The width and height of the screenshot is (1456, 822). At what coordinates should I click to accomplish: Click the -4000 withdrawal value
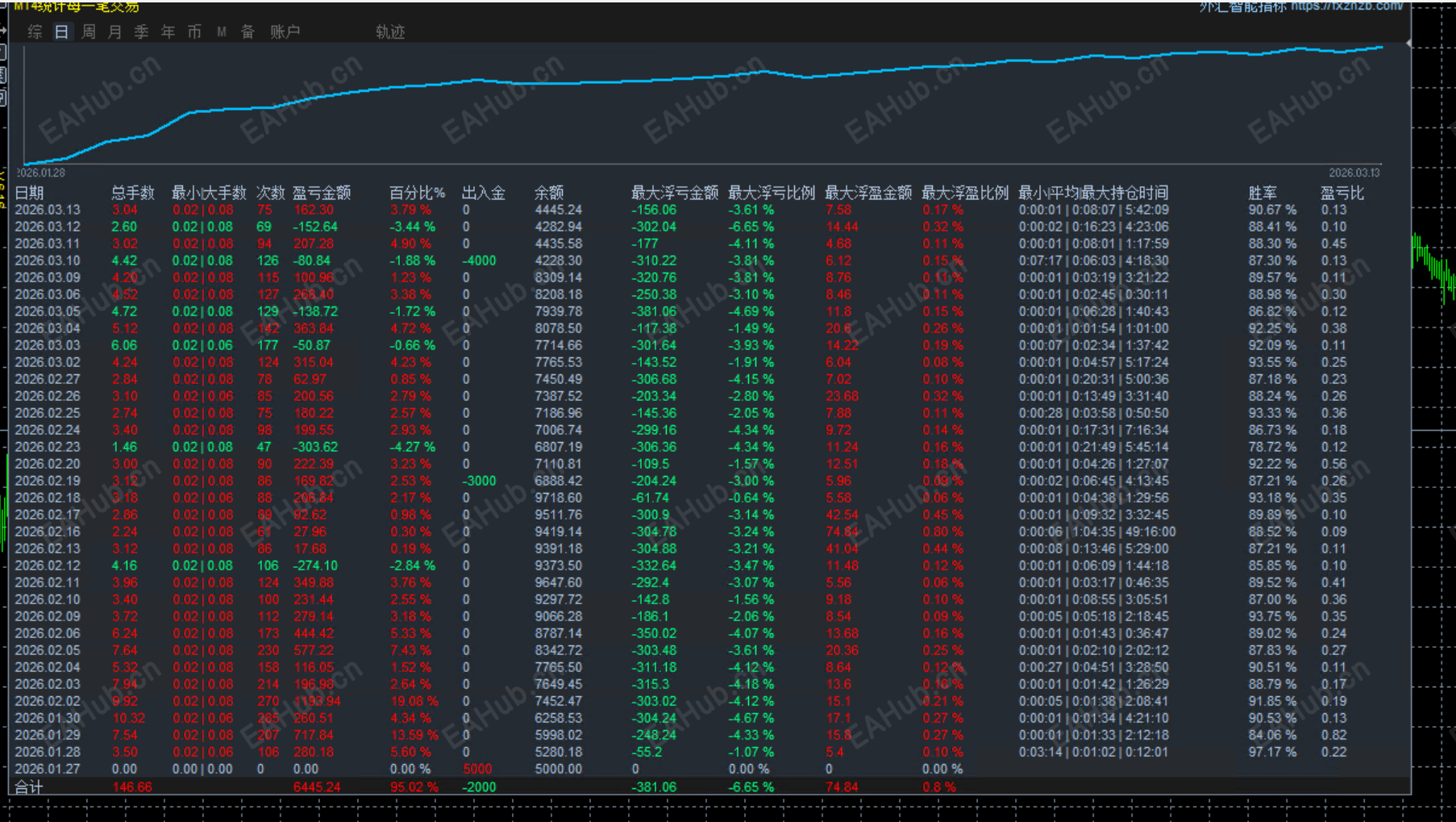(479, 261)
